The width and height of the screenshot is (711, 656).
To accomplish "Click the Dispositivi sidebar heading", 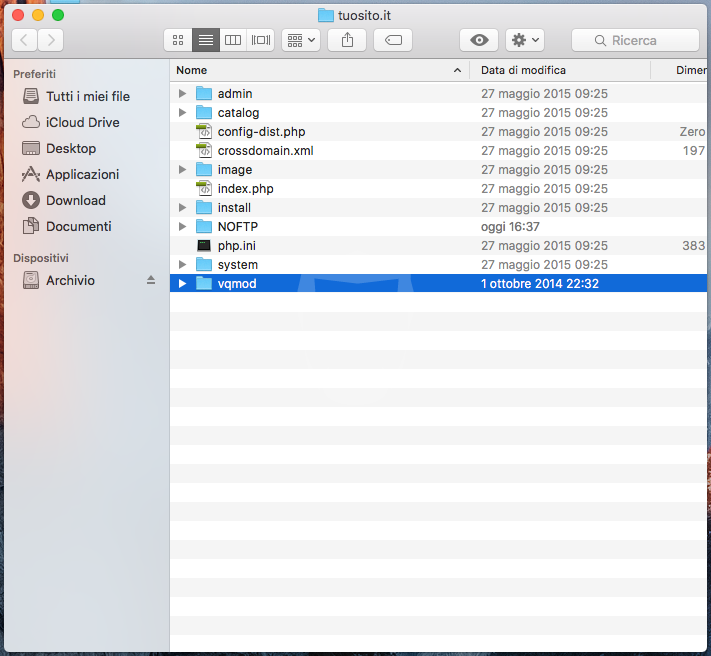I will click(41, 258).
